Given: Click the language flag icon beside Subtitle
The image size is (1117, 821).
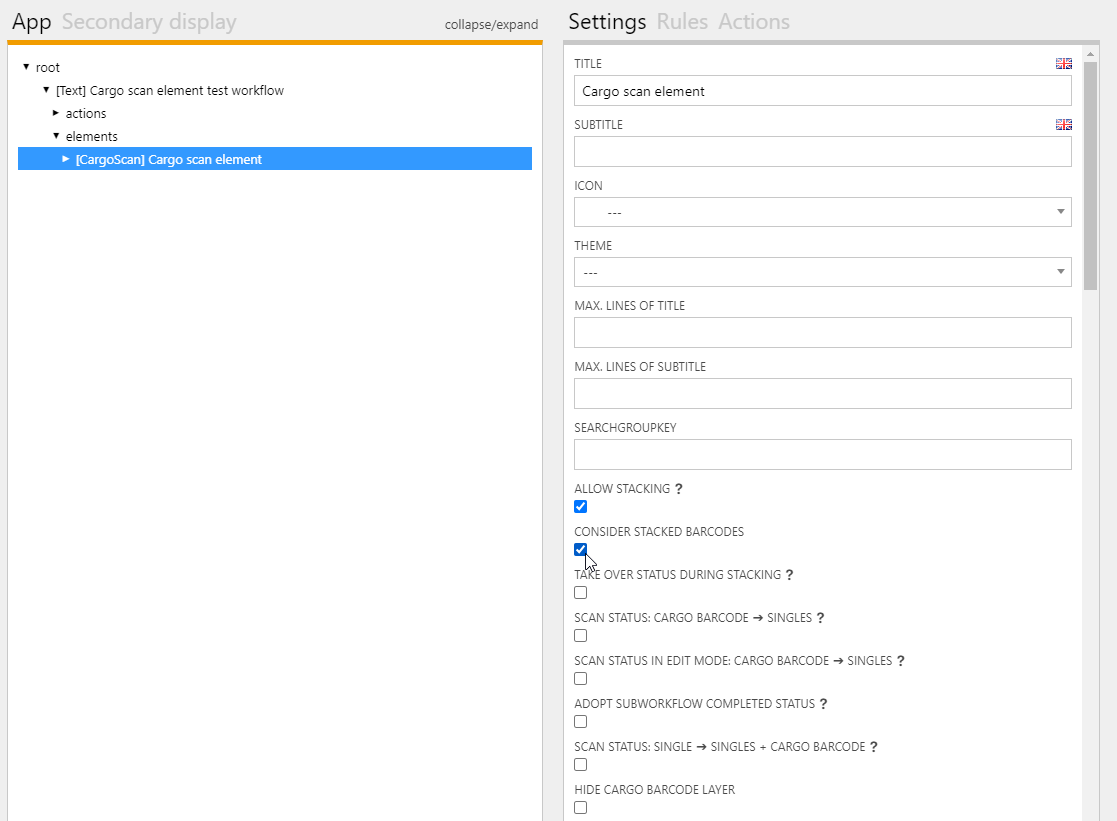Looking at the screenshot, I should pos(1063,125).
